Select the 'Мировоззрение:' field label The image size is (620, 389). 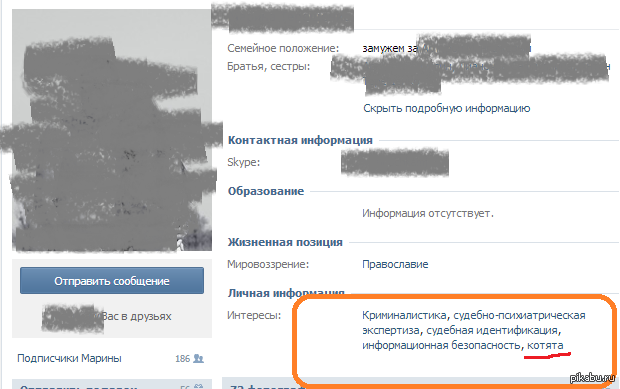(x=268, y=264)
